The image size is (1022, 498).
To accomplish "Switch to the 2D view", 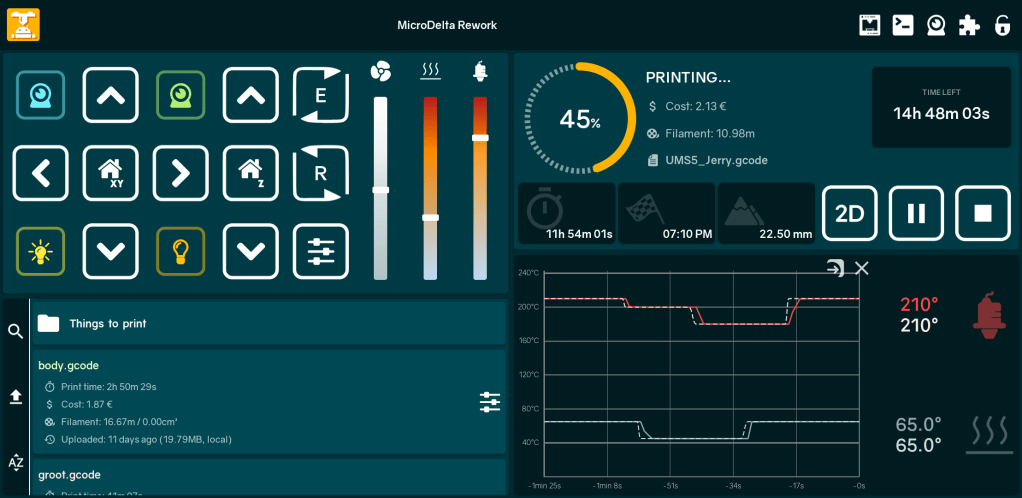I will coord(849,213).
